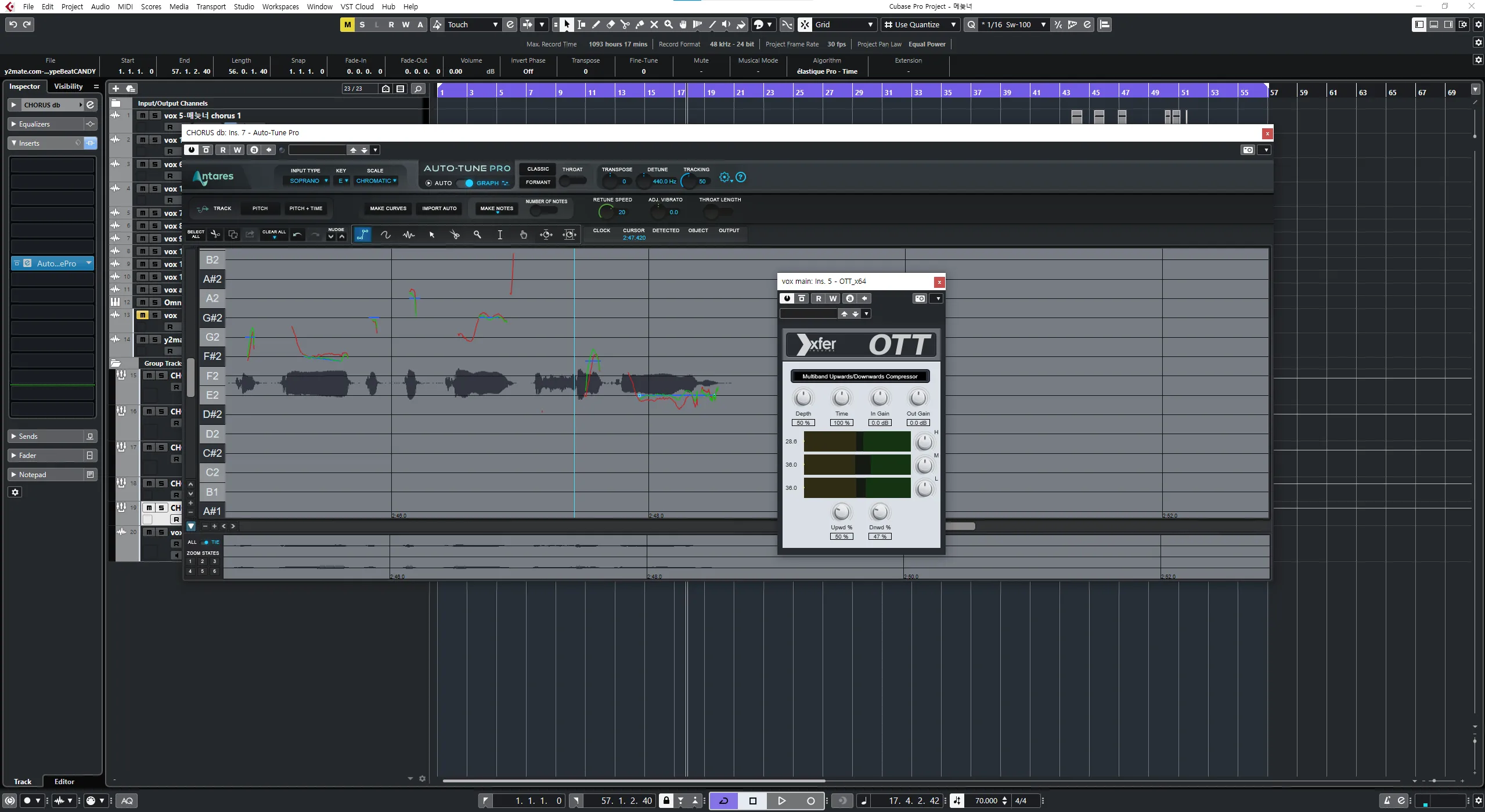Screen dimensions: 1485x812
Task: Toggle Auto/Graph mode switch in Auto-Tune
Action: 466,183
